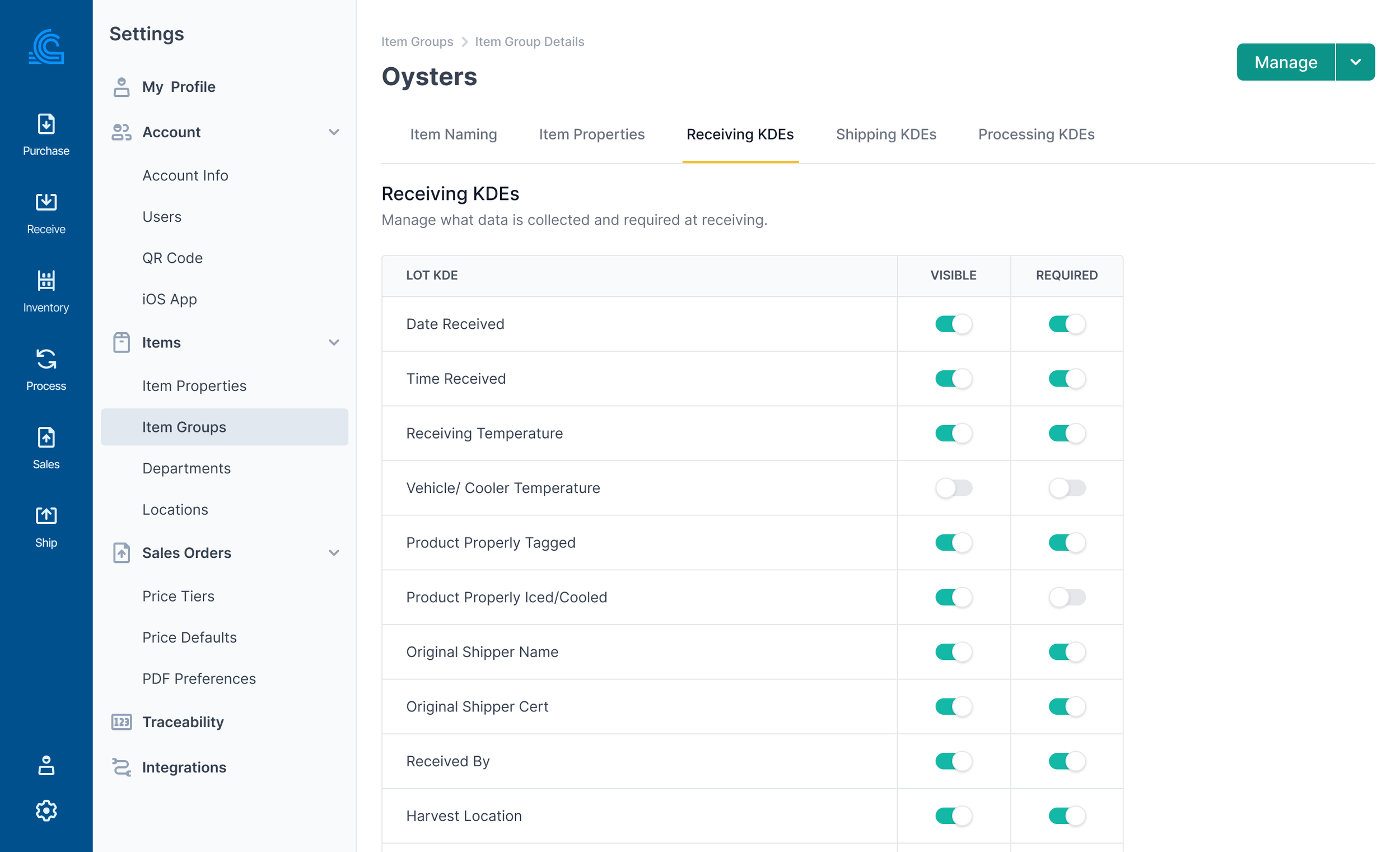
Task: Open Price Tiers in settings menu
Action: [x=178, y=595]
